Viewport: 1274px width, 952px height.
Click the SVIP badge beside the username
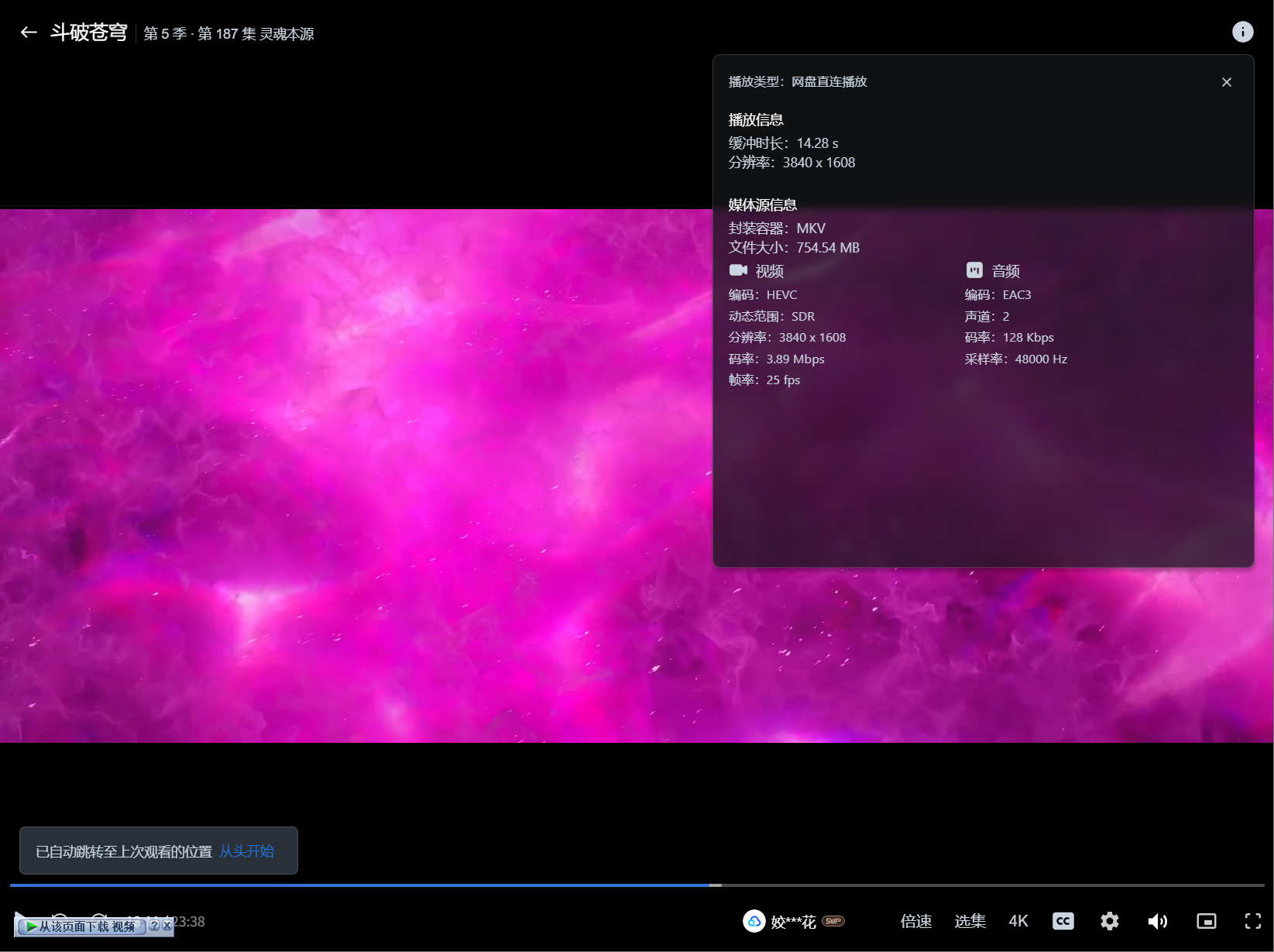pyautogui.click(x=833, y=921)
